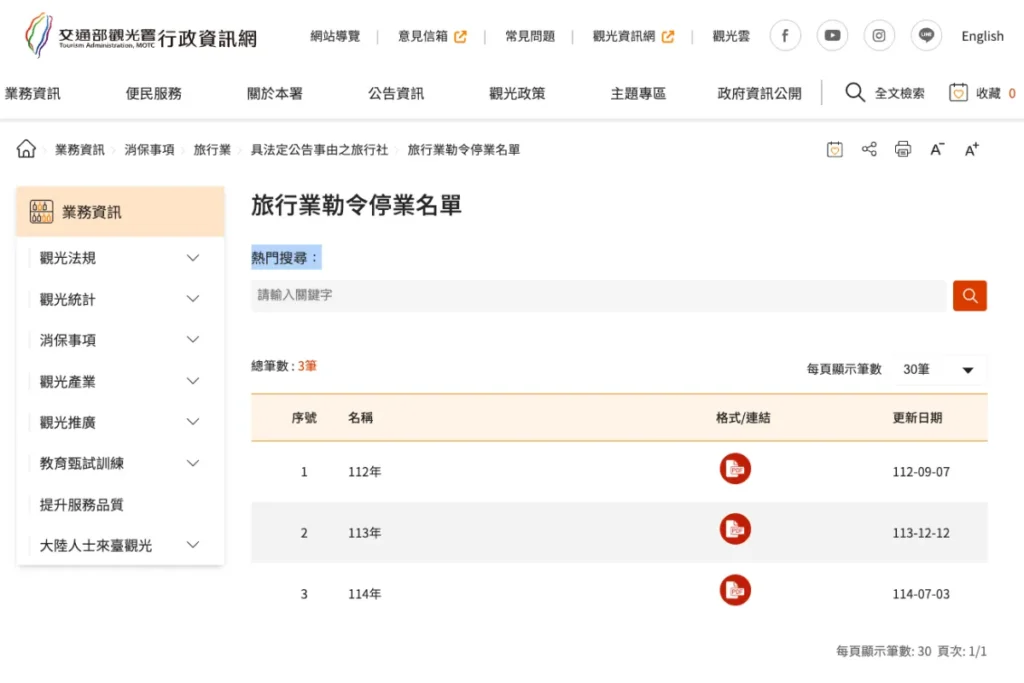Click 業務資訊 in breadcrumb

(80, 150)
